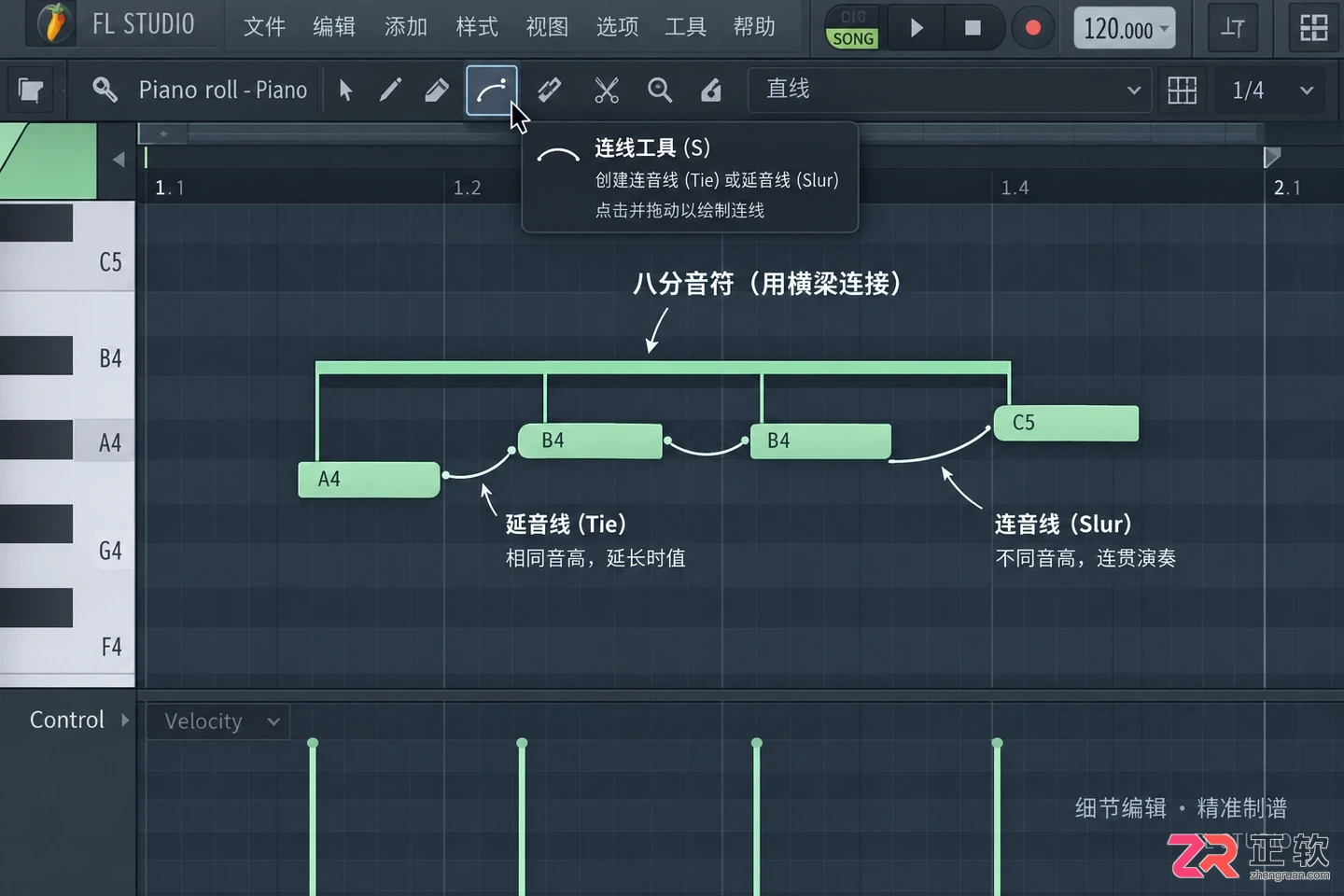Choose the Playback speaker tool
Screen dimensions: 1344x896
coord(711,91)
